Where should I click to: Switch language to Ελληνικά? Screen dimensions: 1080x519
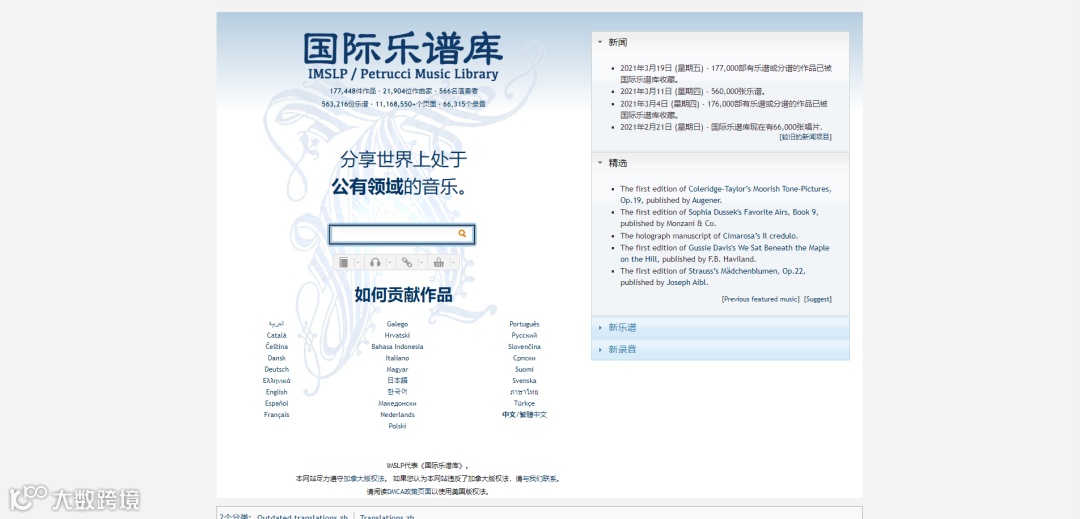tap(276, 381)
